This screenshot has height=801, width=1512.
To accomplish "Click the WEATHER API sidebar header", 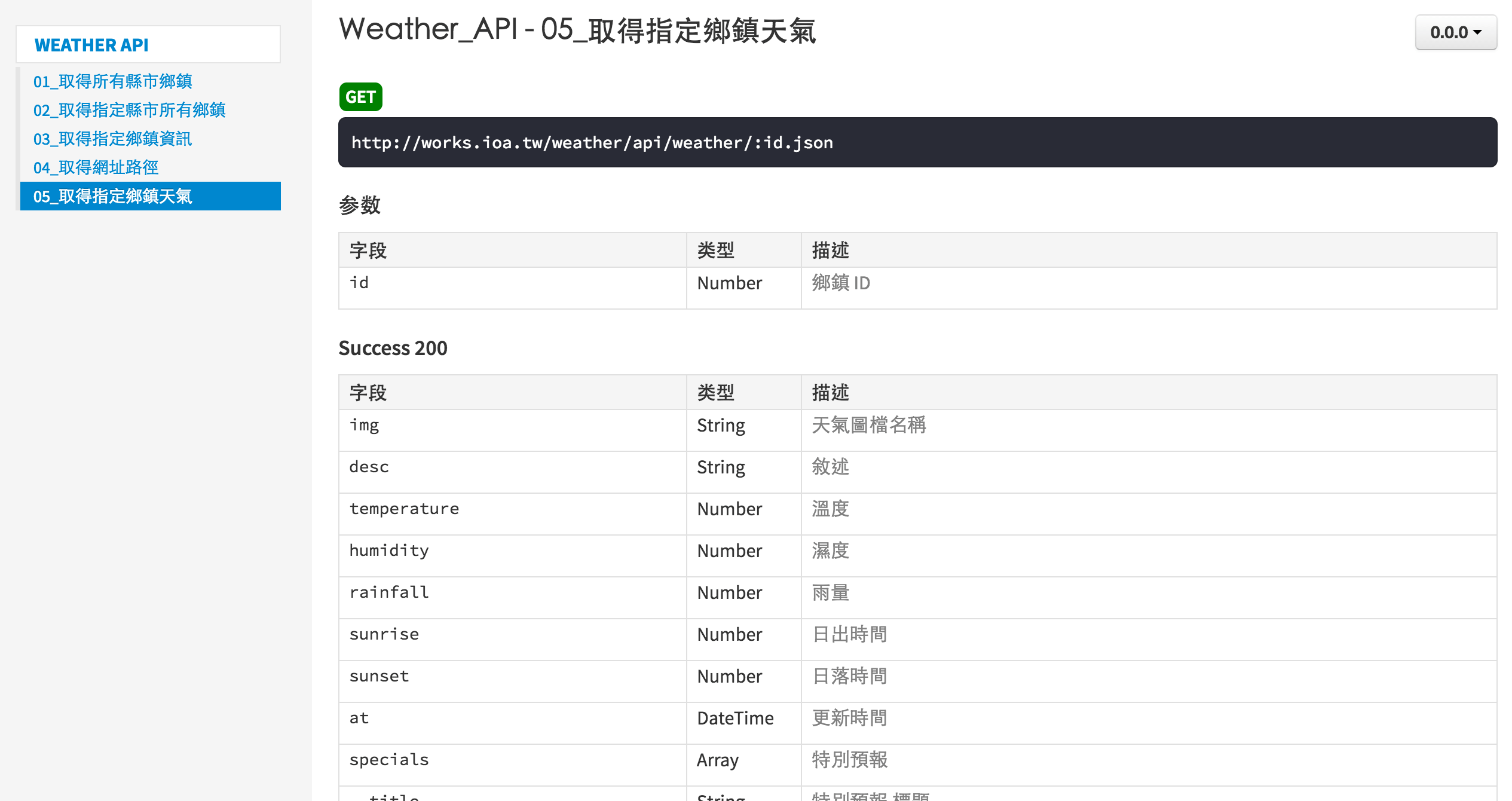I will 91,45.
